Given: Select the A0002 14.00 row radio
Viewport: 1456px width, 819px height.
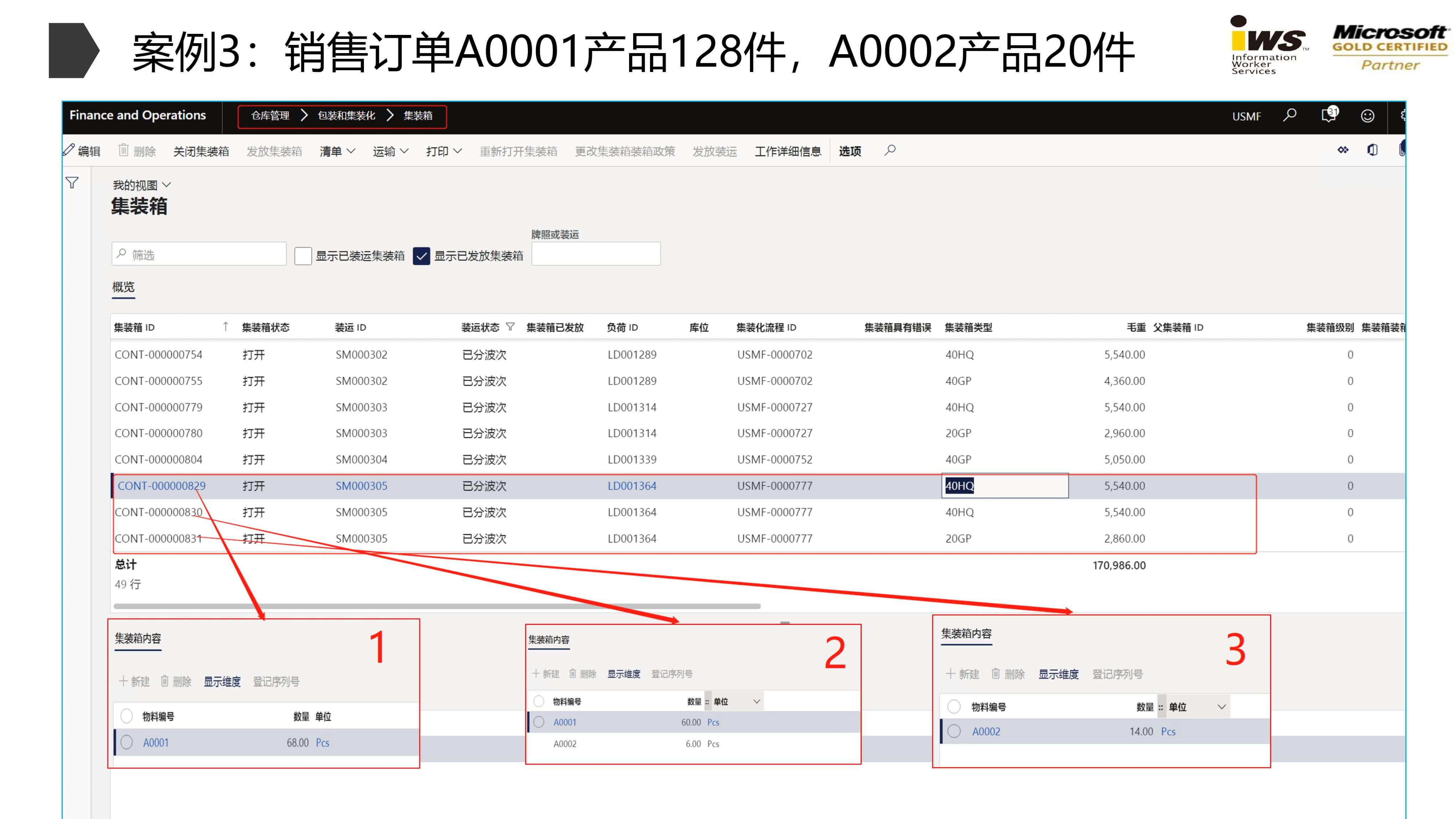Looking at the screenshot, I should tap(954, 731).
